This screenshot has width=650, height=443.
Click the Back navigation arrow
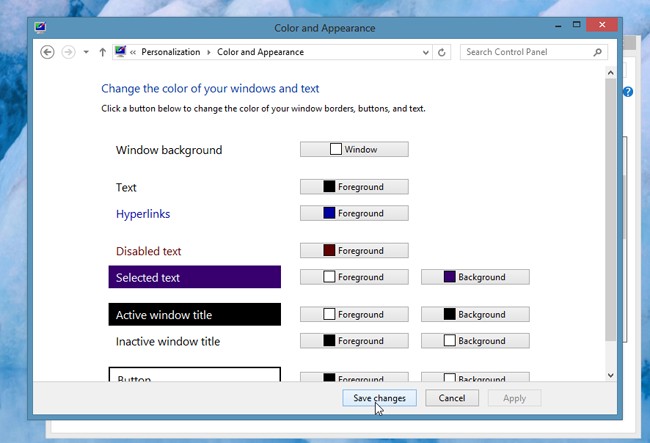coord(47,52)
